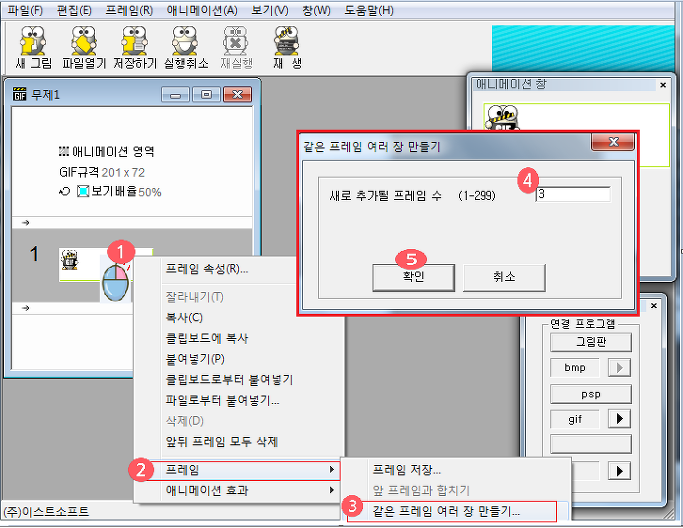Open the 창(W) menu
The image size is (683, 528).
coord(316,10)
